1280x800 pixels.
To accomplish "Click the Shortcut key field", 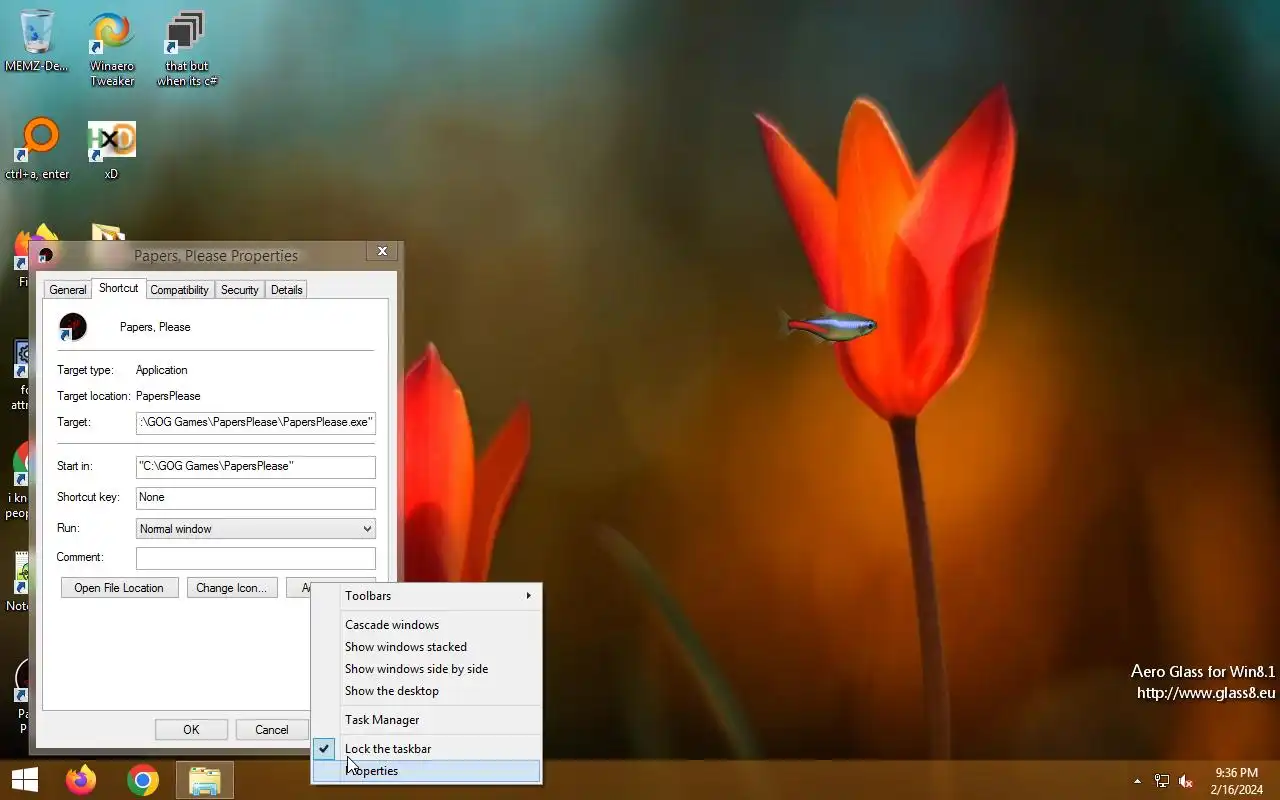I will (256, 498).
